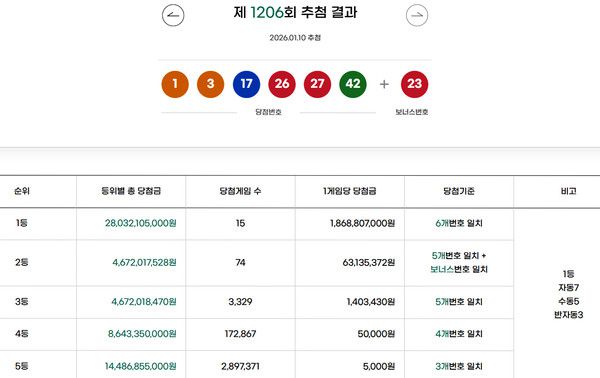
Task: Click the 자동7 remark text
Action: [x=568, y=287]
